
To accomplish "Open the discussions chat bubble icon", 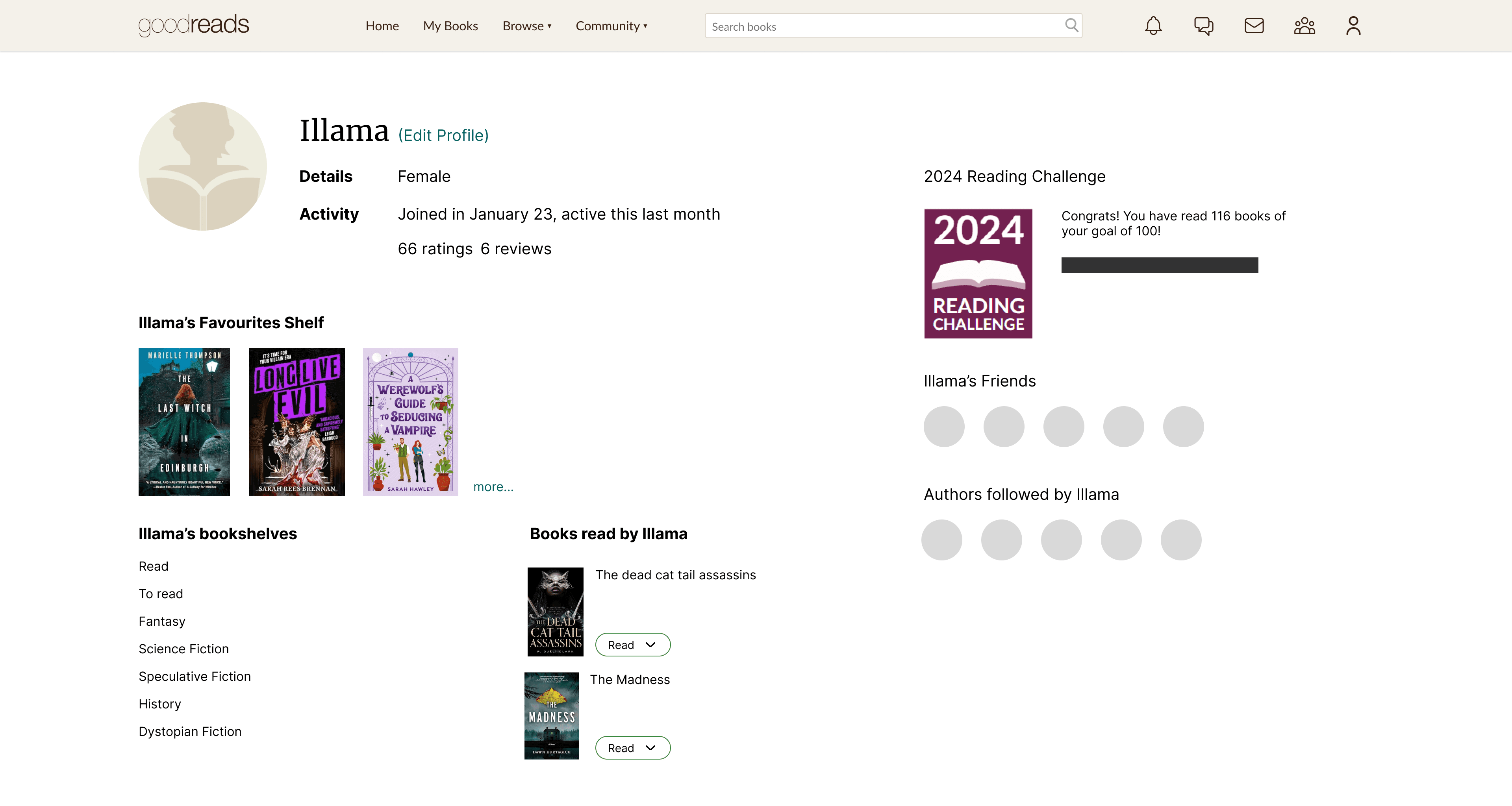I will click(1203, 26).
